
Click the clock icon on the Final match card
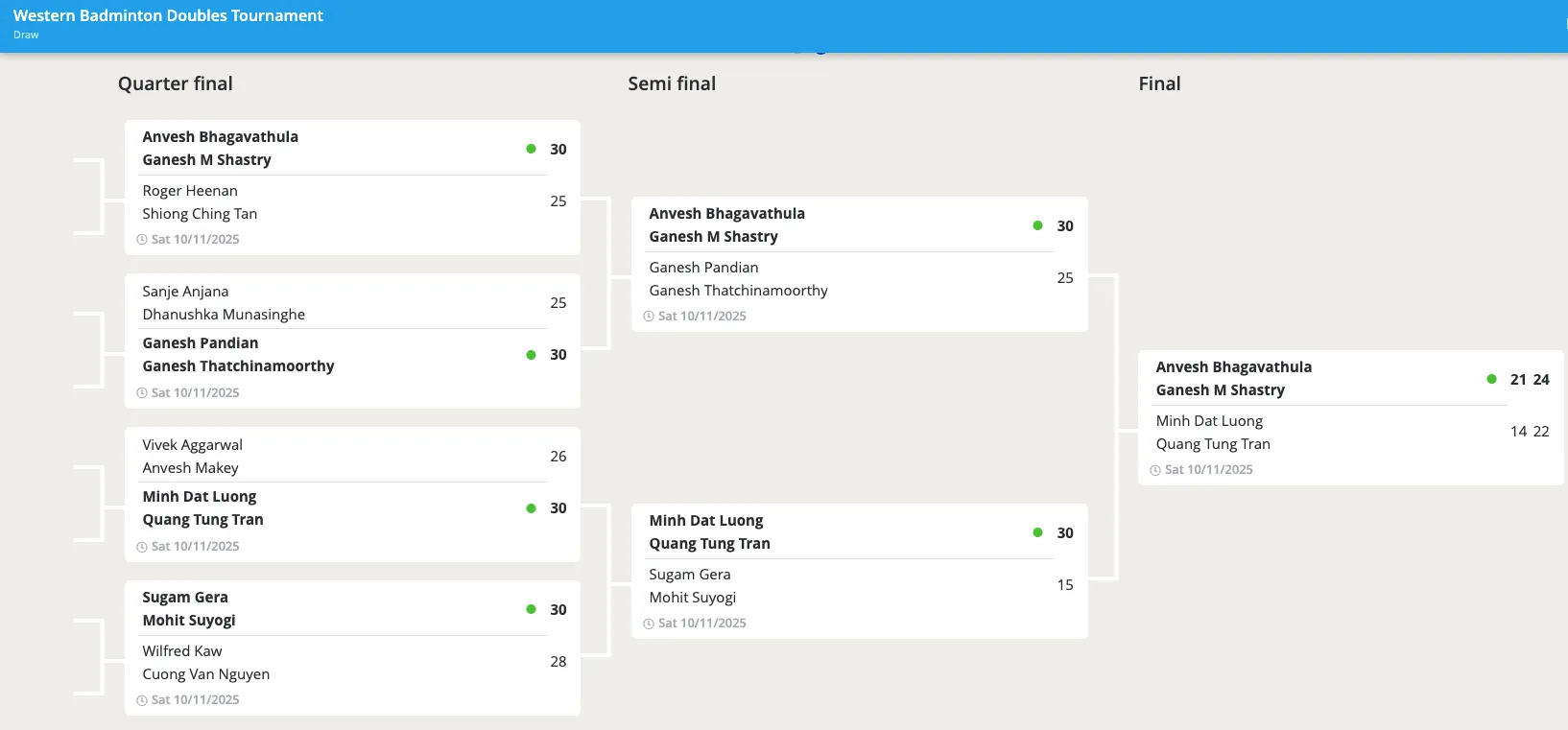pos(1154,469)
